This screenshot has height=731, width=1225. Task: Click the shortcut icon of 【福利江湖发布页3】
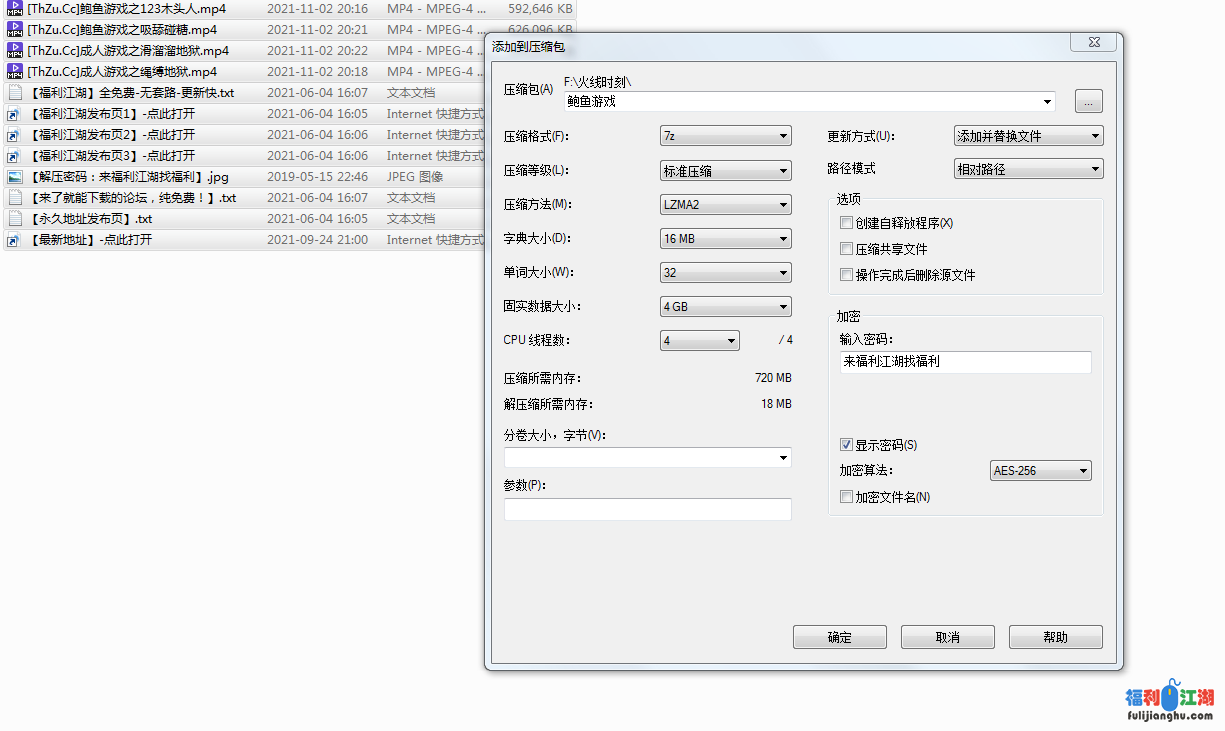coord(15,156)
